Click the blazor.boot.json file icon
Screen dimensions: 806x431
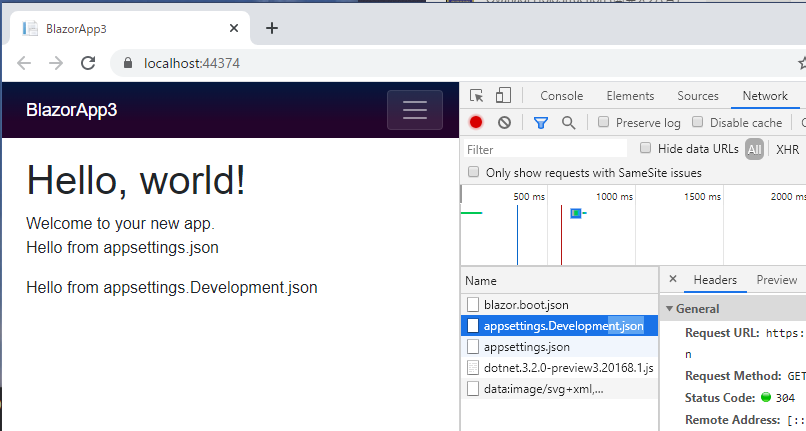click(x=473, y=304)
